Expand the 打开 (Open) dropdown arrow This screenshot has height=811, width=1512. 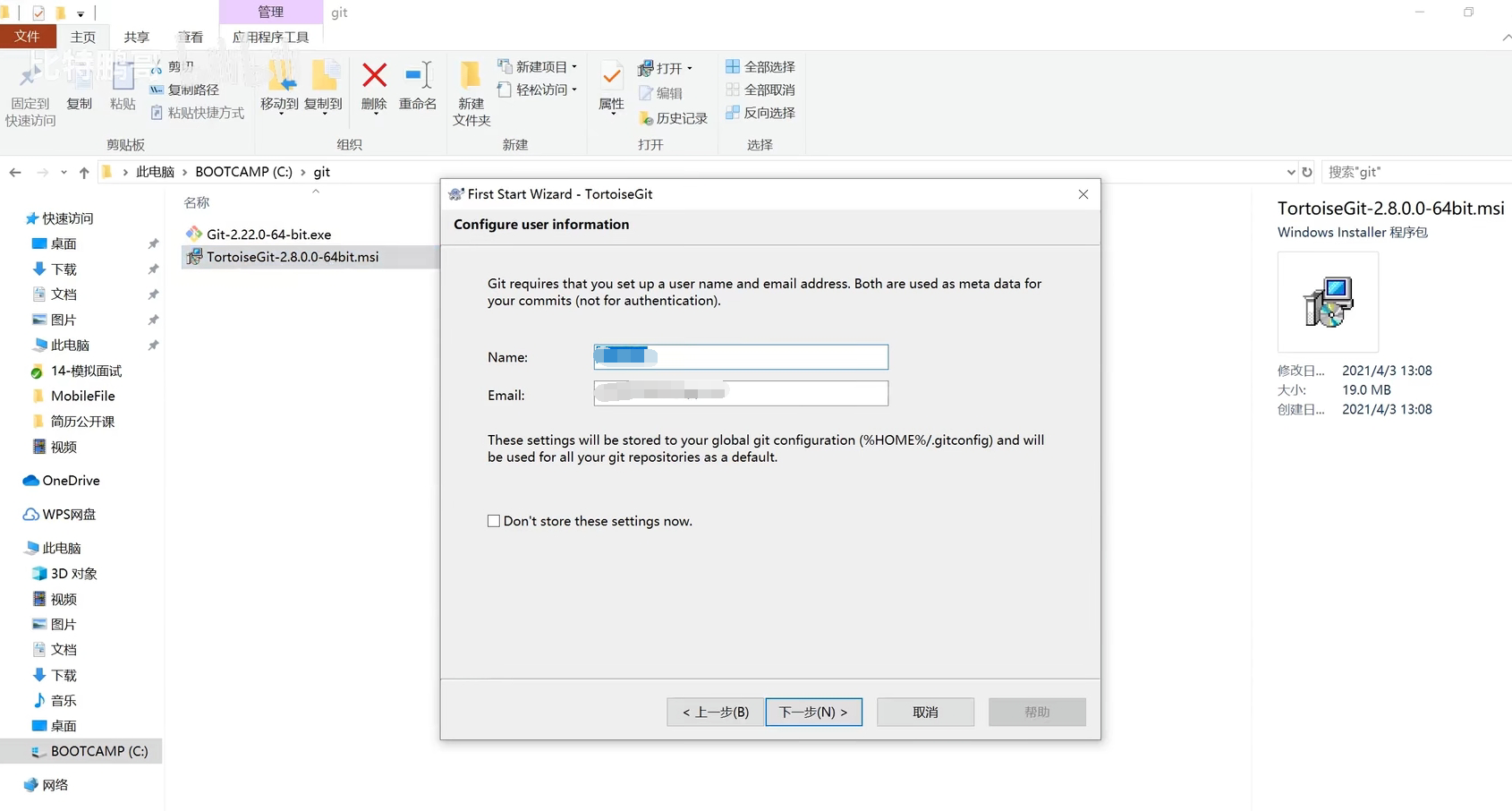pyautogui.click(x=689, y=67)
